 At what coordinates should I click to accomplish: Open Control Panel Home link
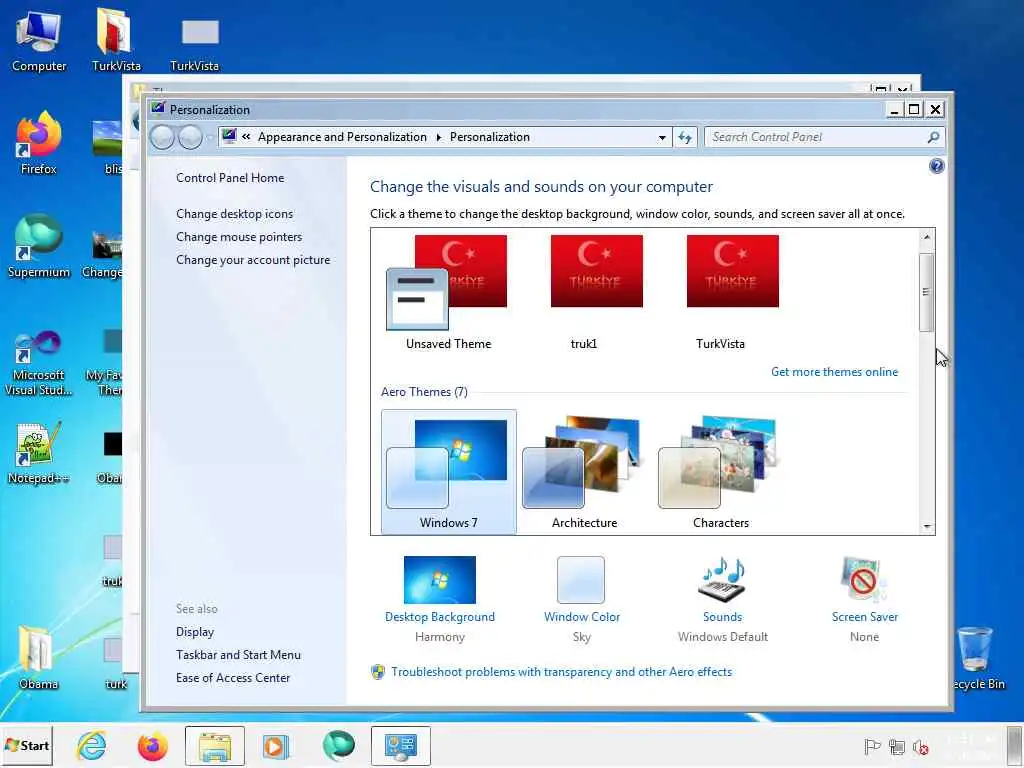(230, 178)
